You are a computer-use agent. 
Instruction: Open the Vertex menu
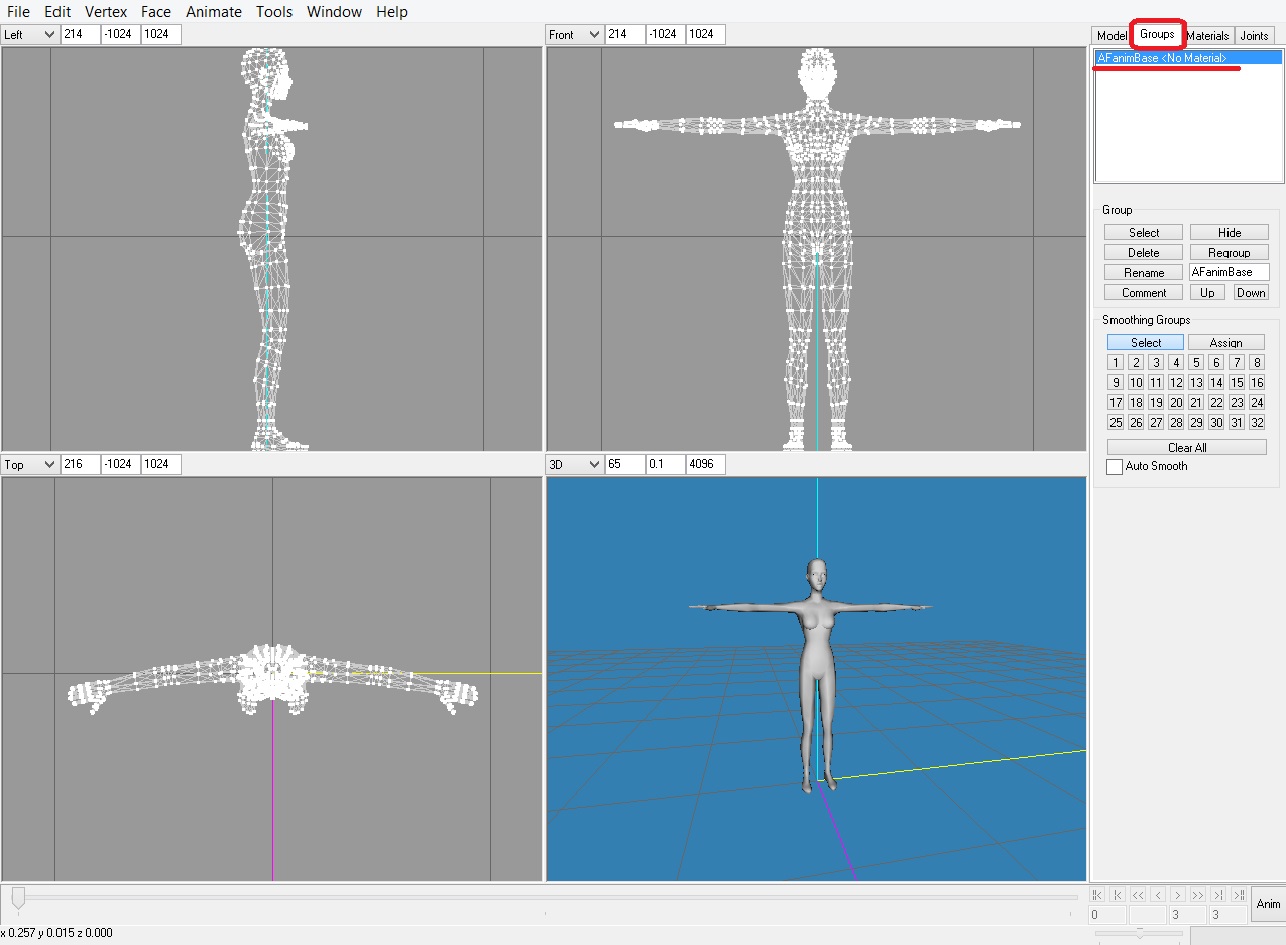click(x=106, y=12)
